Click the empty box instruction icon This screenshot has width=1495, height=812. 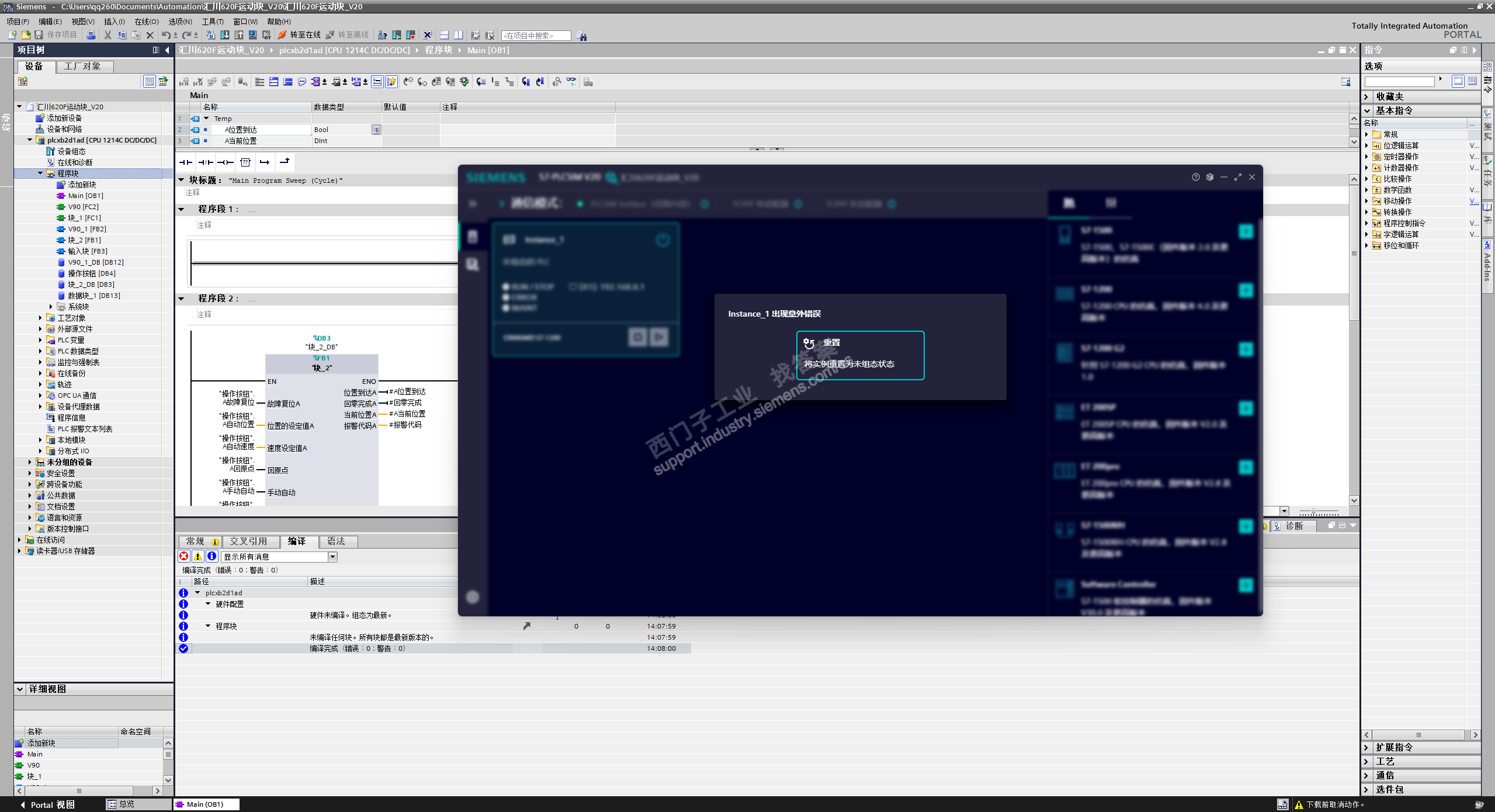click(245, 162)
